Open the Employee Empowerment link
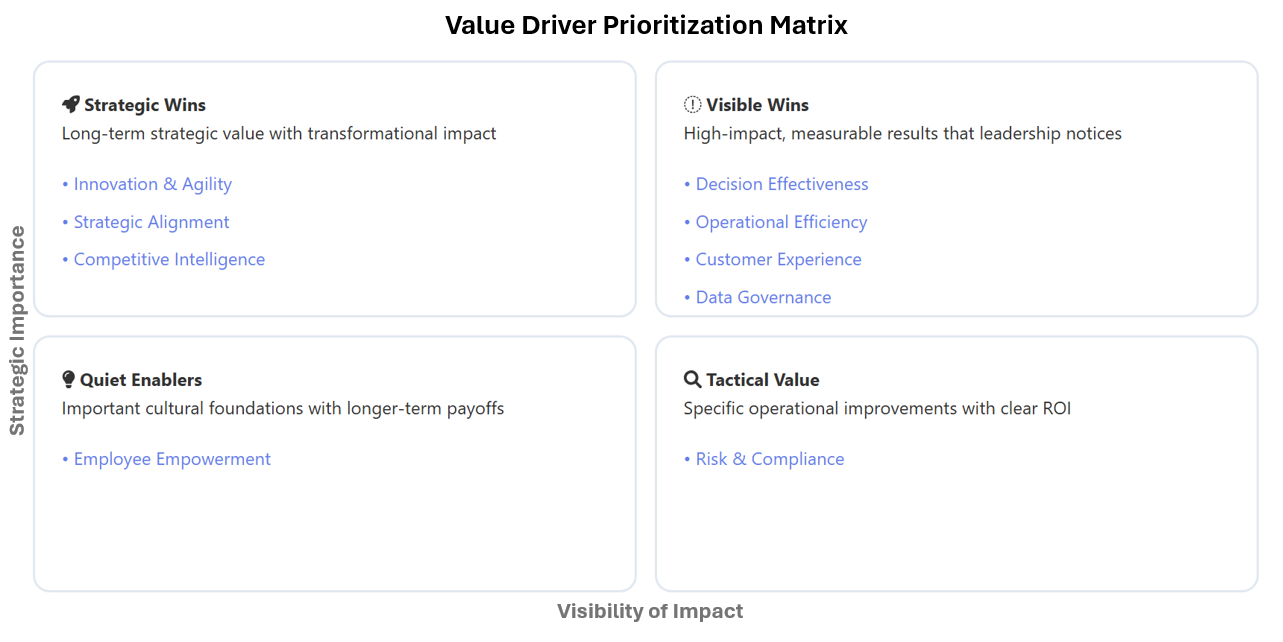 click(x=167, y=459)
